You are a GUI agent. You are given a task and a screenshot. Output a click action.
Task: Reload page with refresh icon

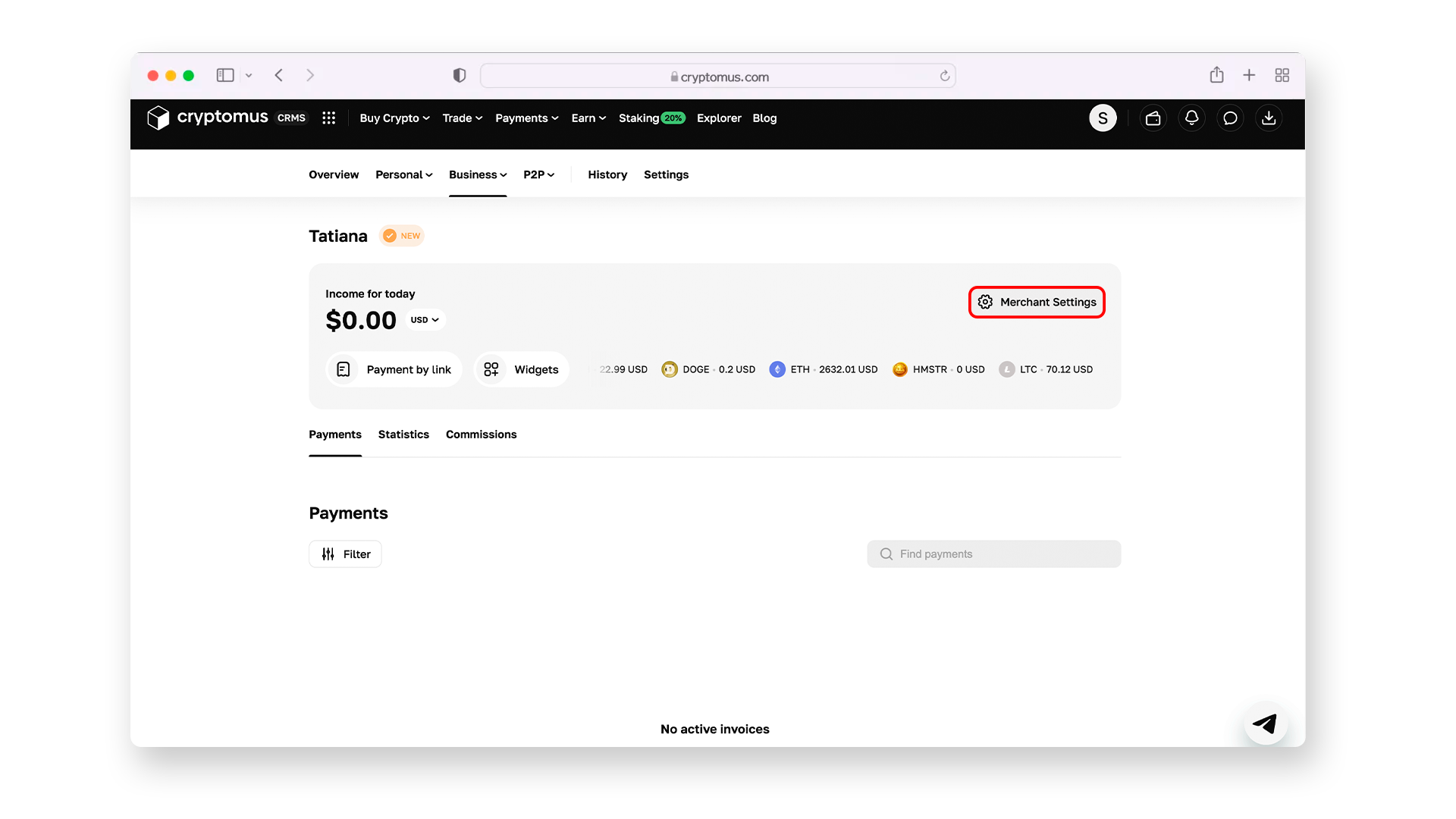tap(945, 76)
